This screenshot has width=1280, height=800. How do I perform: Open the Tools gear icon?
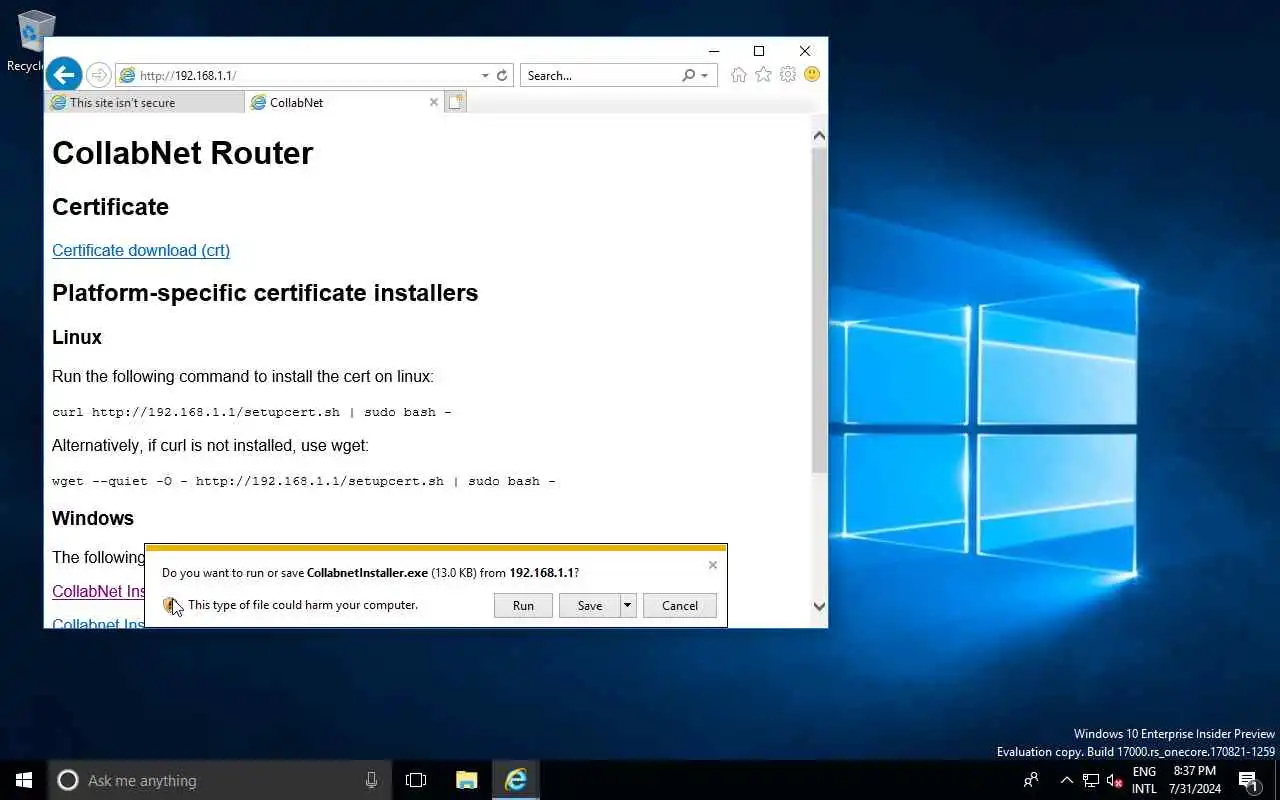(788, 75)
